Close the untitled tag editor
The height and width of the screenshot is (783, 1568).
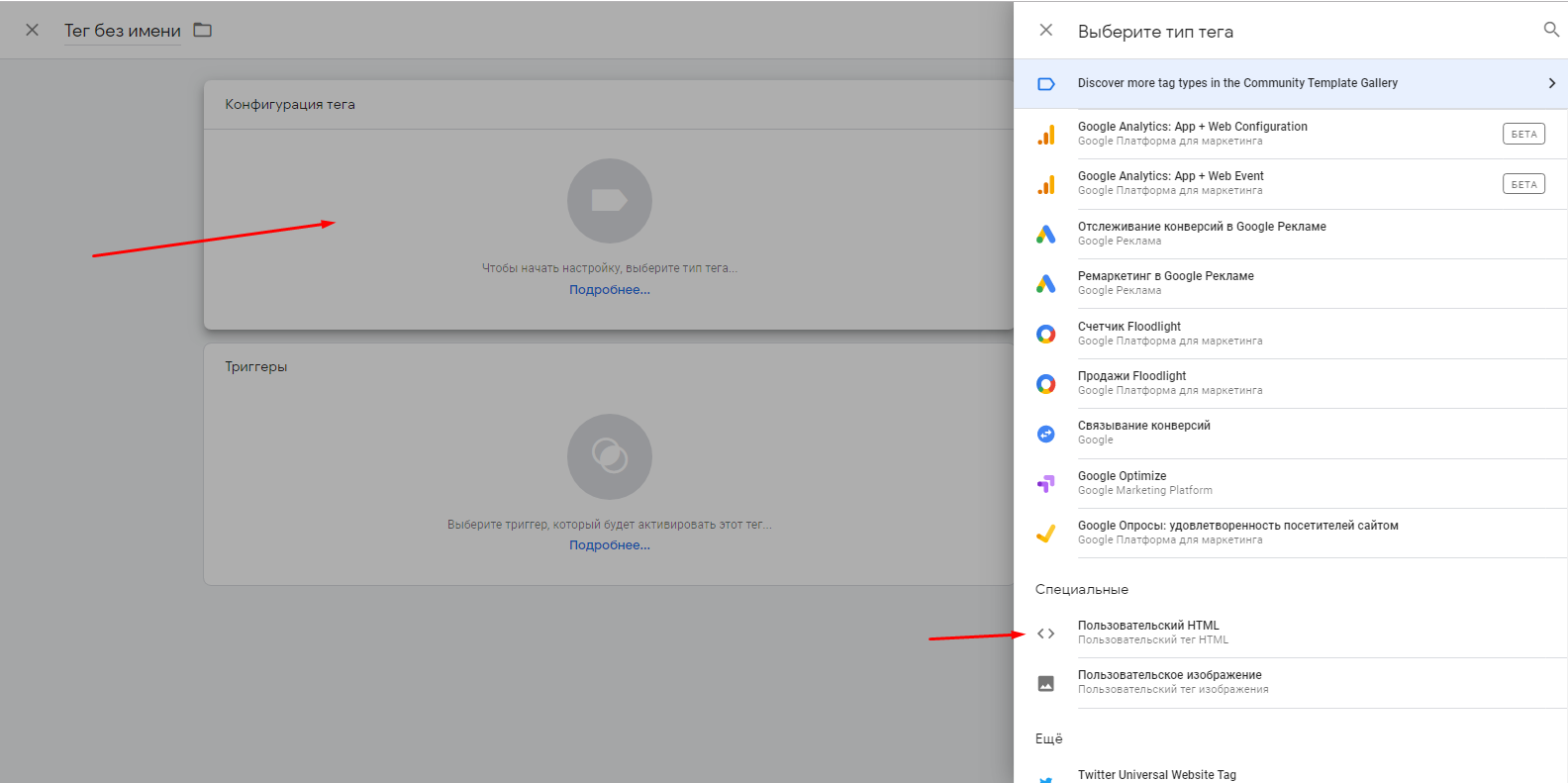[32, 31]
